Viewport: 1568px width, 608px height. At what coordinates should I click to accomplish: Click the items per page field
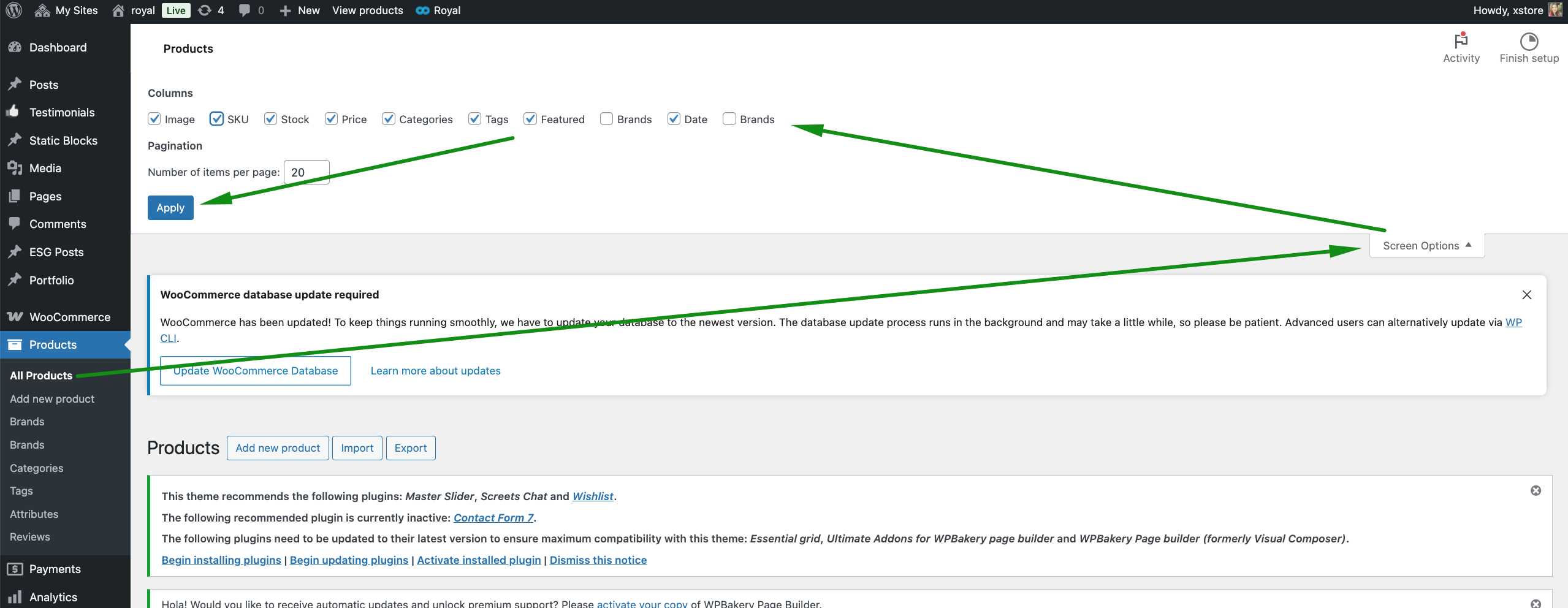click(306, 172)
